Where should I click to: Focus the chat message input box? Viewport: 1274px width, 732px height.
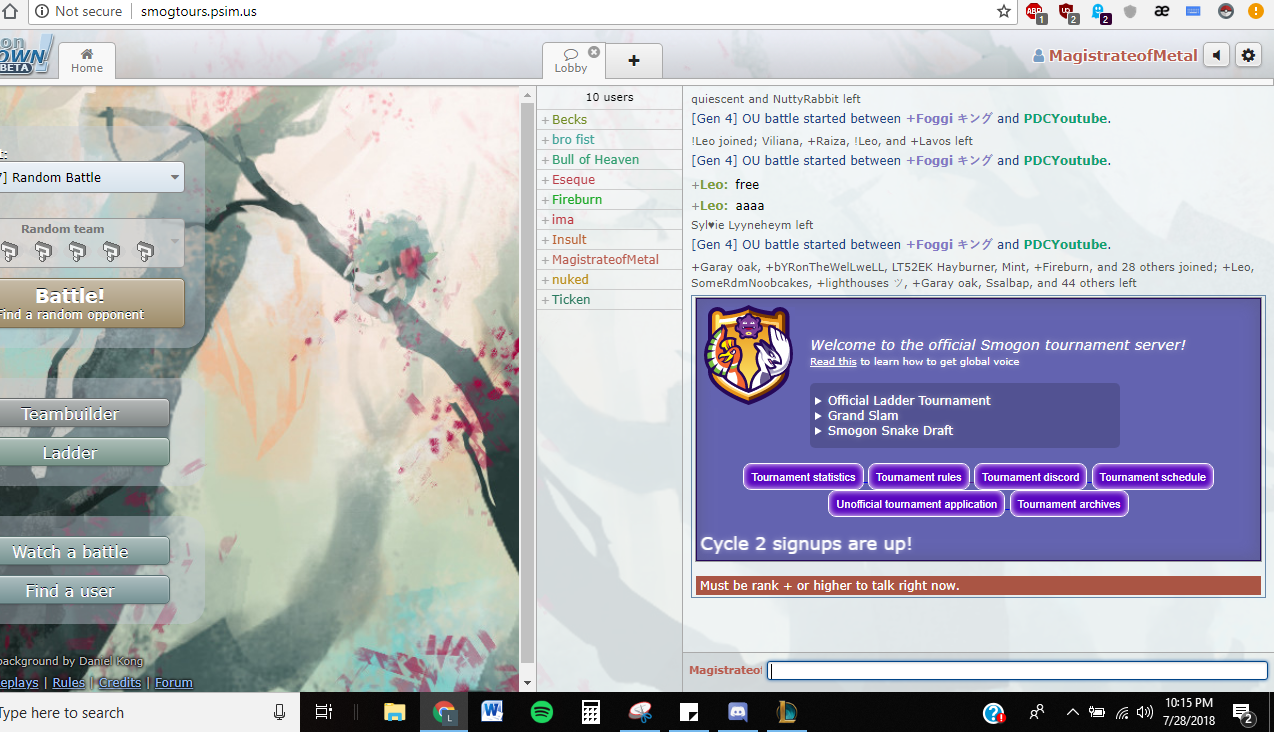[1017, 671]
